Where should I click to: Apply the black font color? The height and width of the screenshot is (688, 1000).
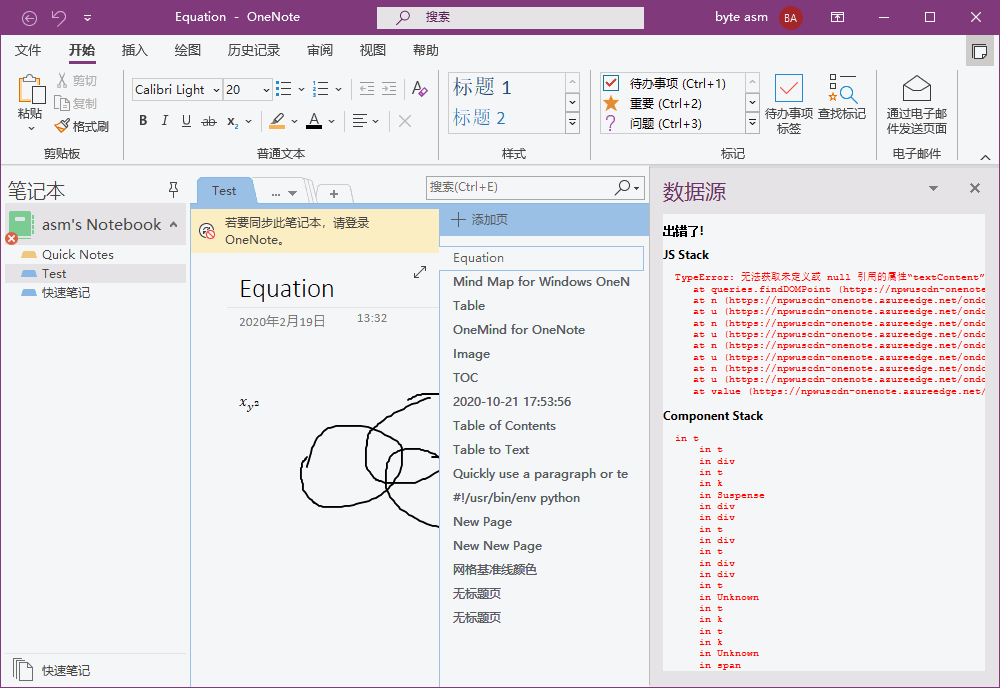pyautogui.click(x=314, y=121)
